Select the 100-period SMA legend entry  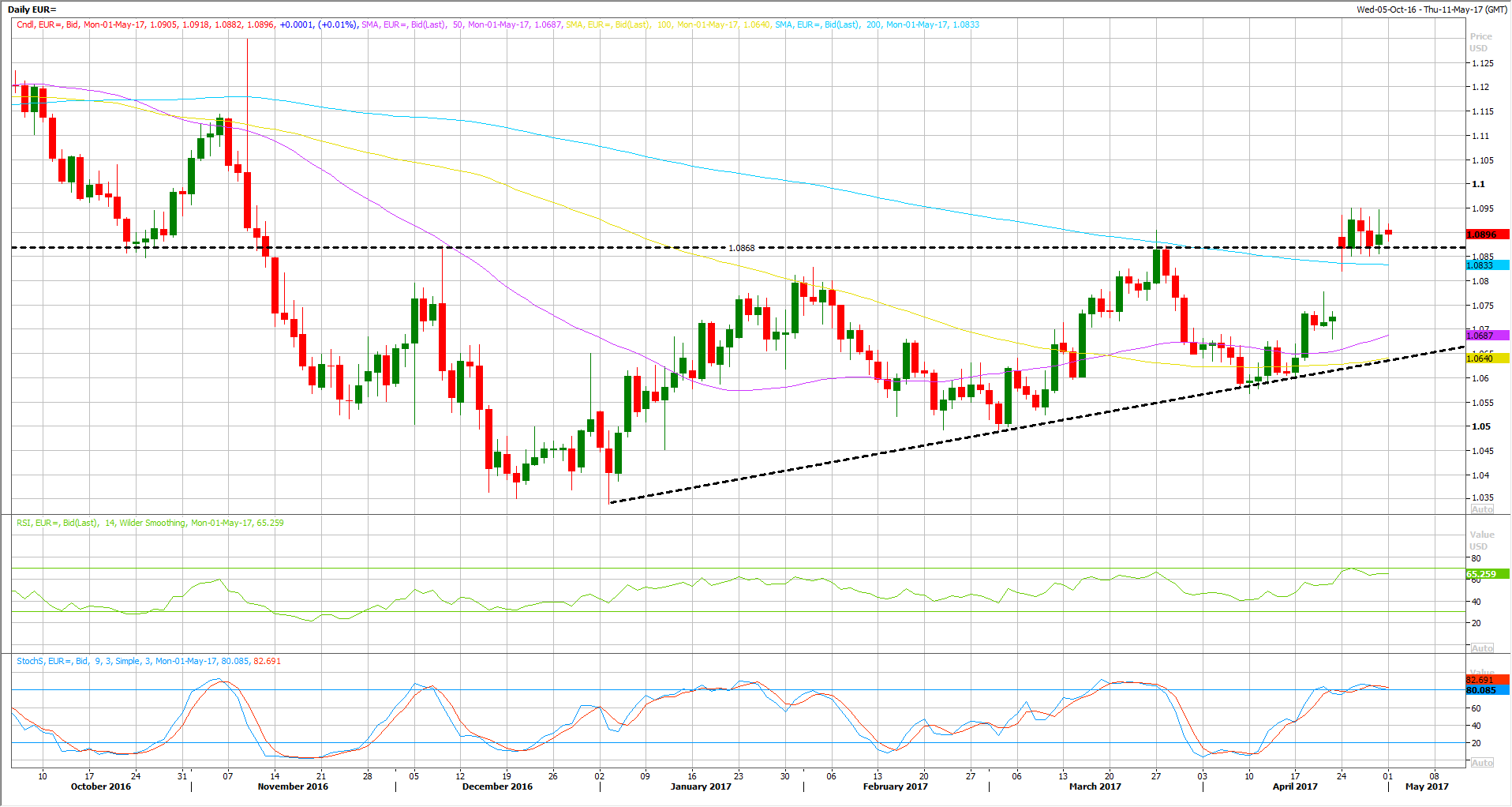668,24
